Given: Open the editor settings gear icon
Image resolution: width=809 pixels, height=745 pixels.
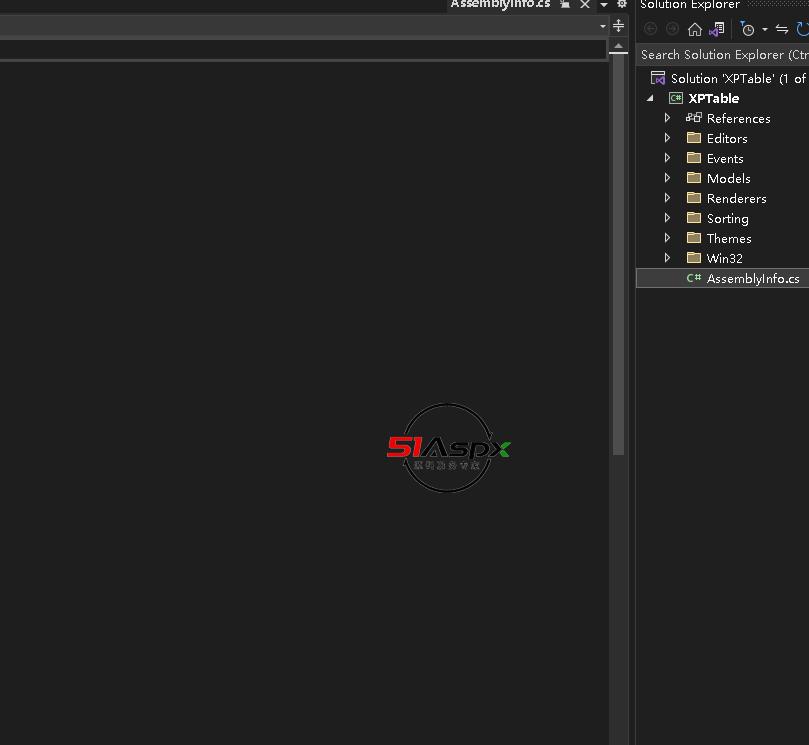Looking at the screenshot, I should pos(621,5).
